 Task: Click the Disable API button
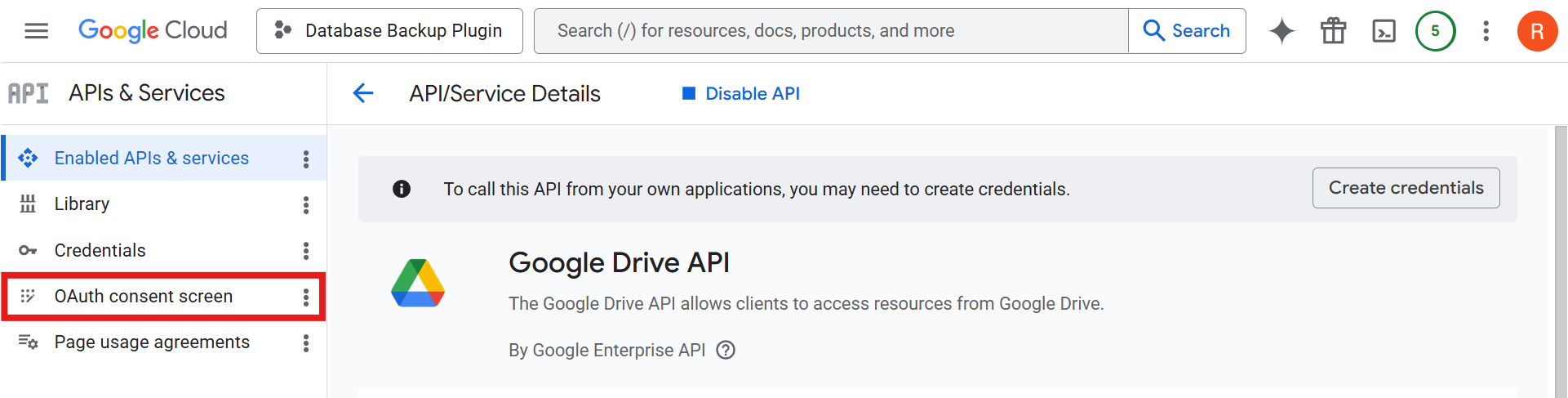pos(741,93)
